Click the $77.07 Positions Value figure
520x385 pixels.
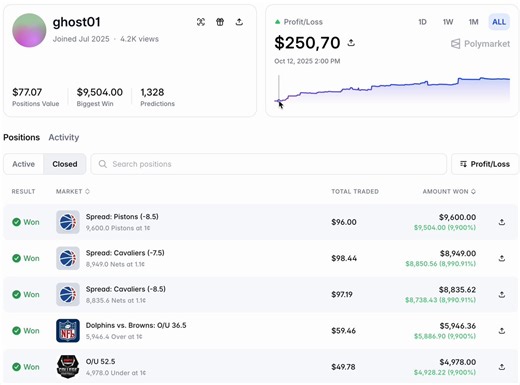[27, 92]
